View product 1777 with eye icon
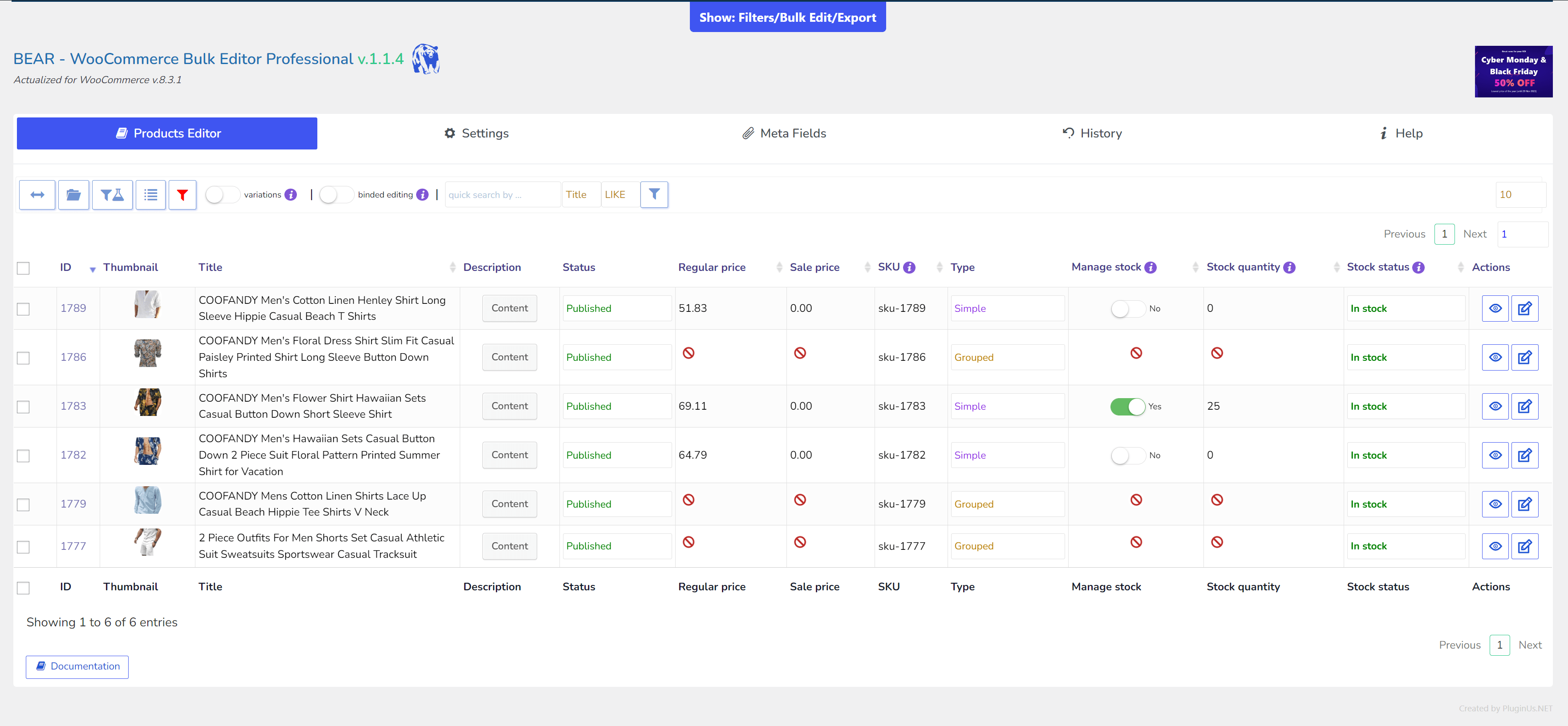This screenshot has width=1568, height=726. pyautogui.click(x=1495, y=546)
